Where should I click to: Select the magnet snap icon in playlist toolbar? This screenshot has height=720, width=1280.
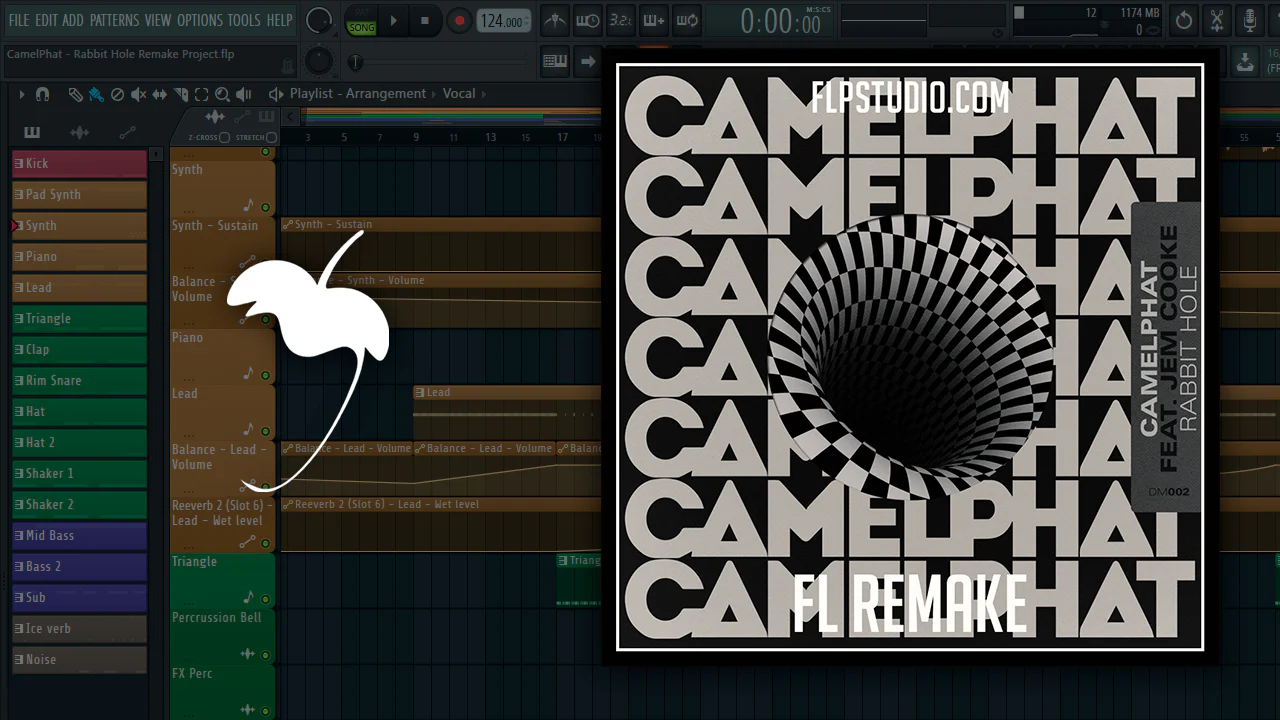click(x=42, y=94)
